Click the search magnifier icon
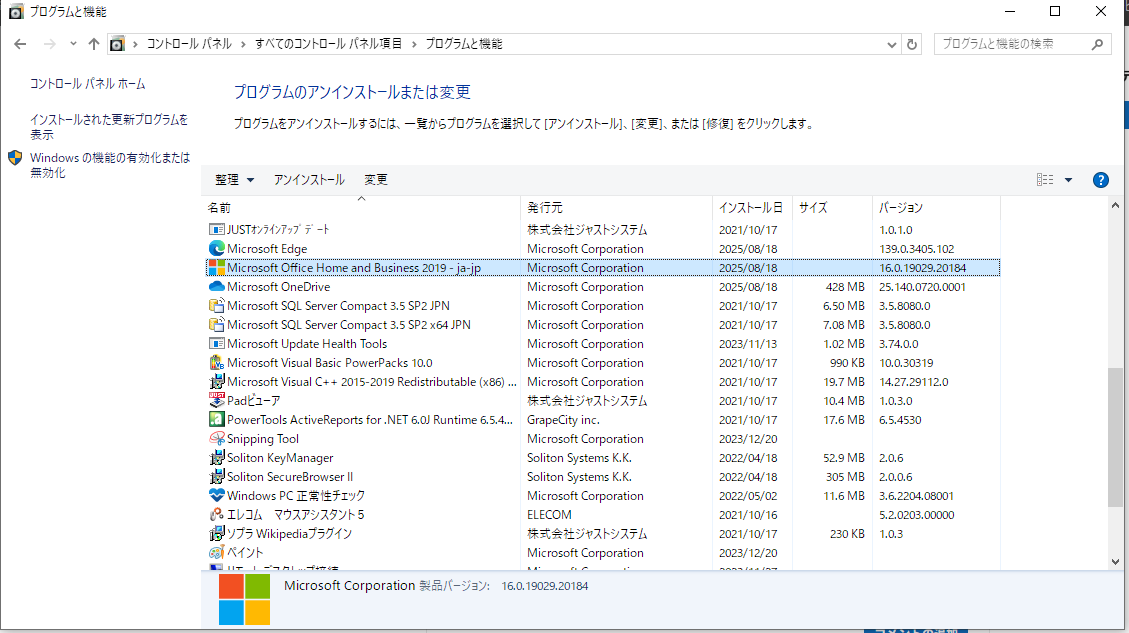This screenshot has width=1129, height=633. click(x=1097, y=44)
